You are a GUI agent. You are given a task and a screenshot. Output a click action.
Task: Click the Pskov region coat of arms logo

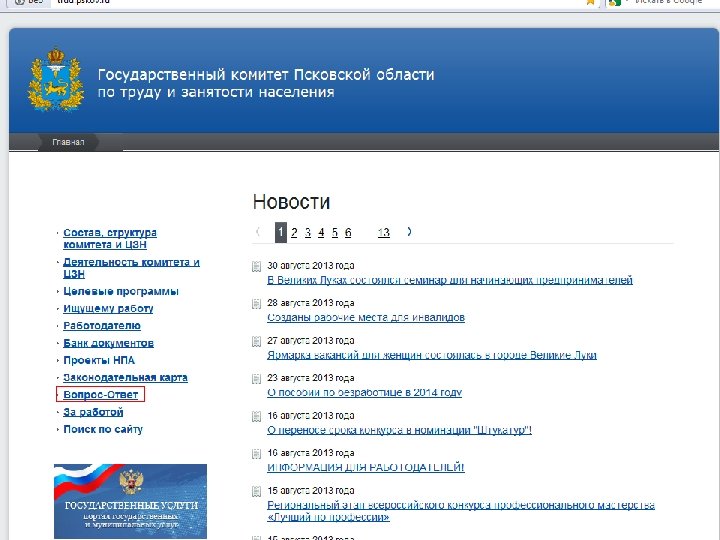pyautogui.click(x=56, y=80)
